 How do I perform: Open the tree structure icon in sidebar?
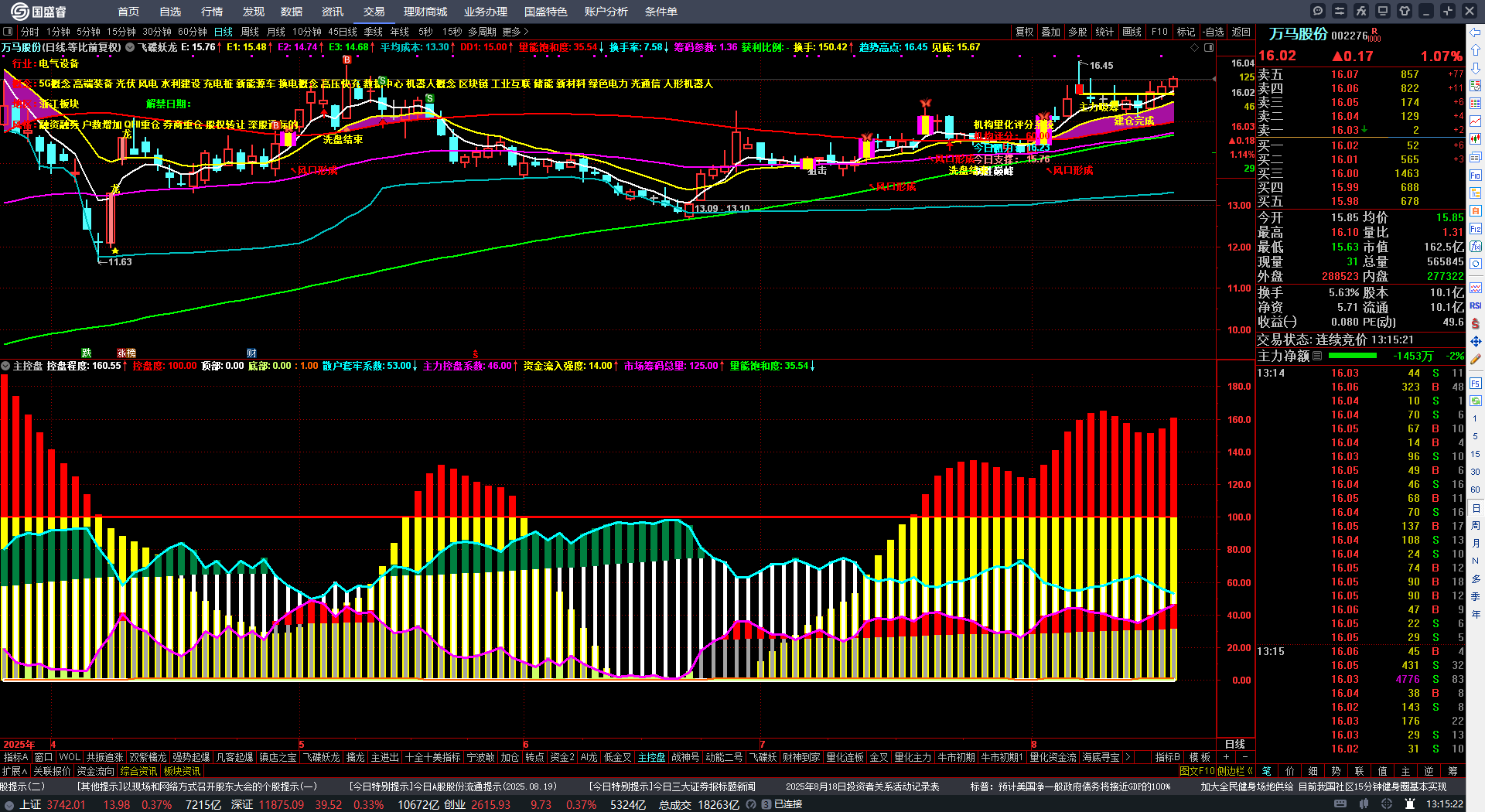coord(1476,193)
